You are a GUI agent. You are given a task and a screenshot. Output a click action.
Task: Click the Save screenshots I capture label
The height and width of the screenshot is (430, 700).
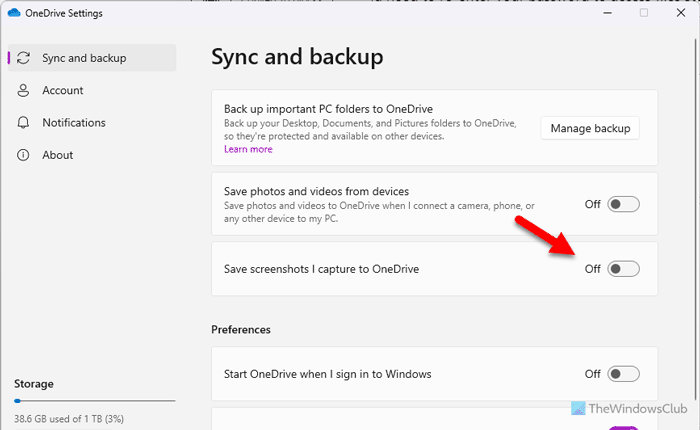tap(321, 269)
